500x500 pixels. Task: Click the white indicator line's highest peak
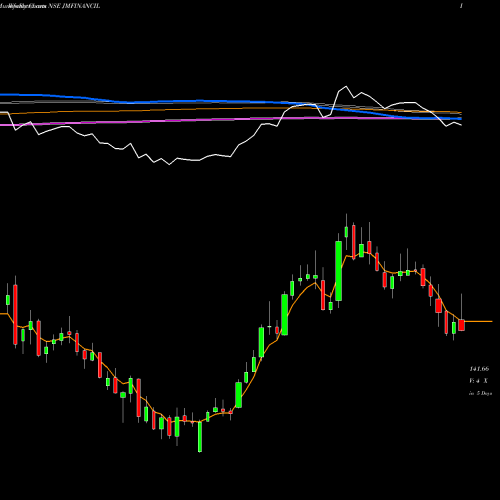click(346, 86)
